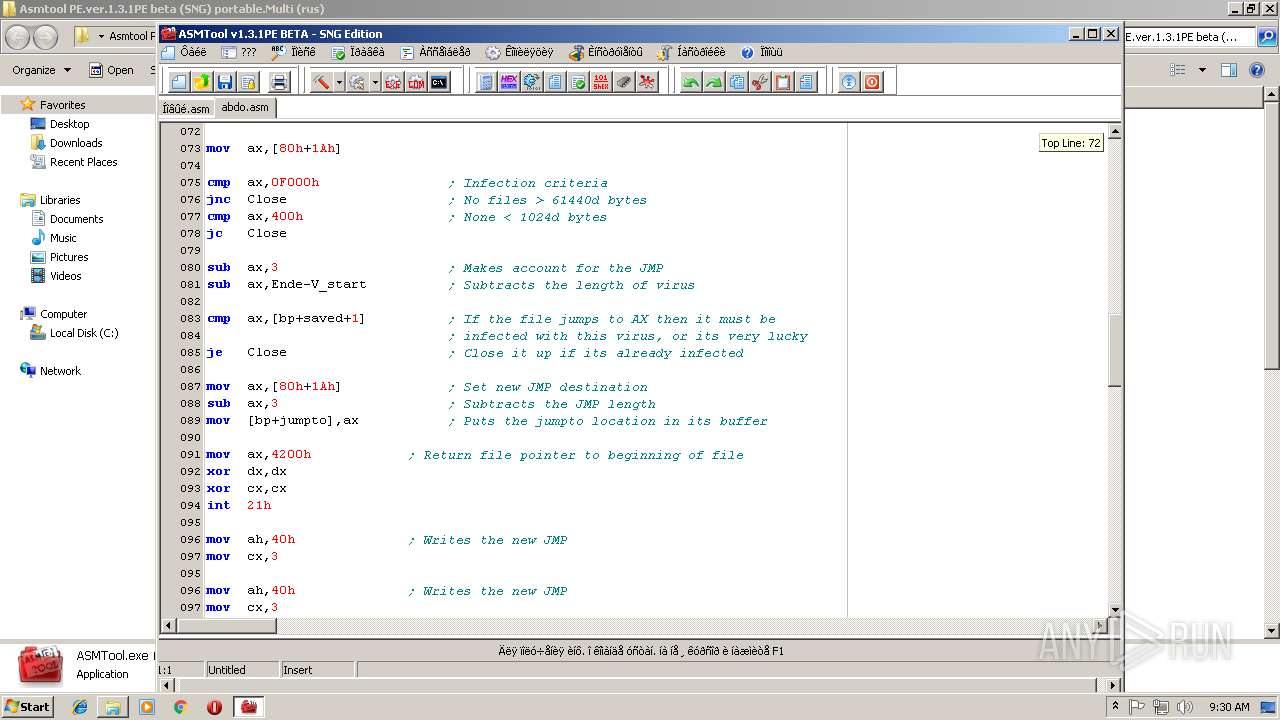Screen dimensions: 1280x720
Task: Open Music library in sidebar
Action: click(63, 238)
